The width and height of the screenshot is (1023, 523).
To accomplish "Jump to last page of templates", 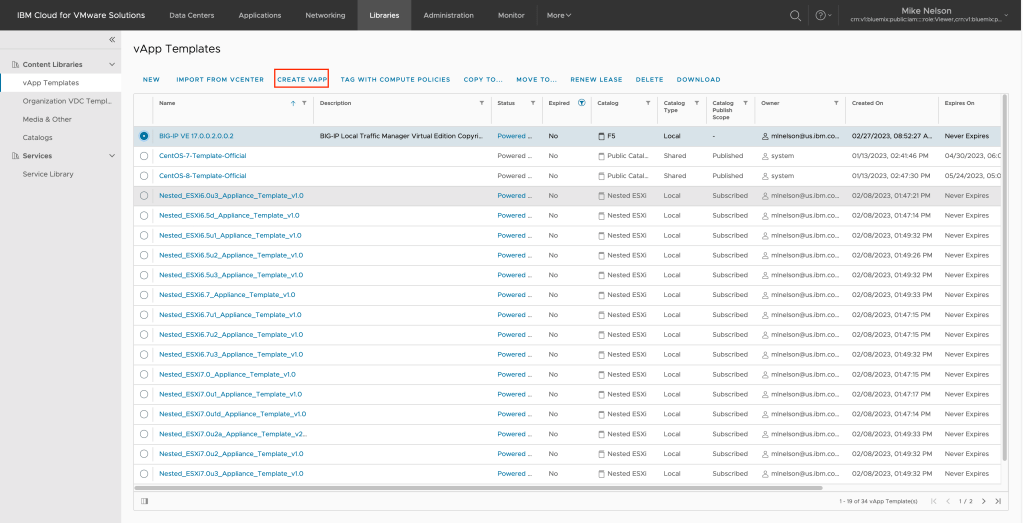I will point(997,500).
